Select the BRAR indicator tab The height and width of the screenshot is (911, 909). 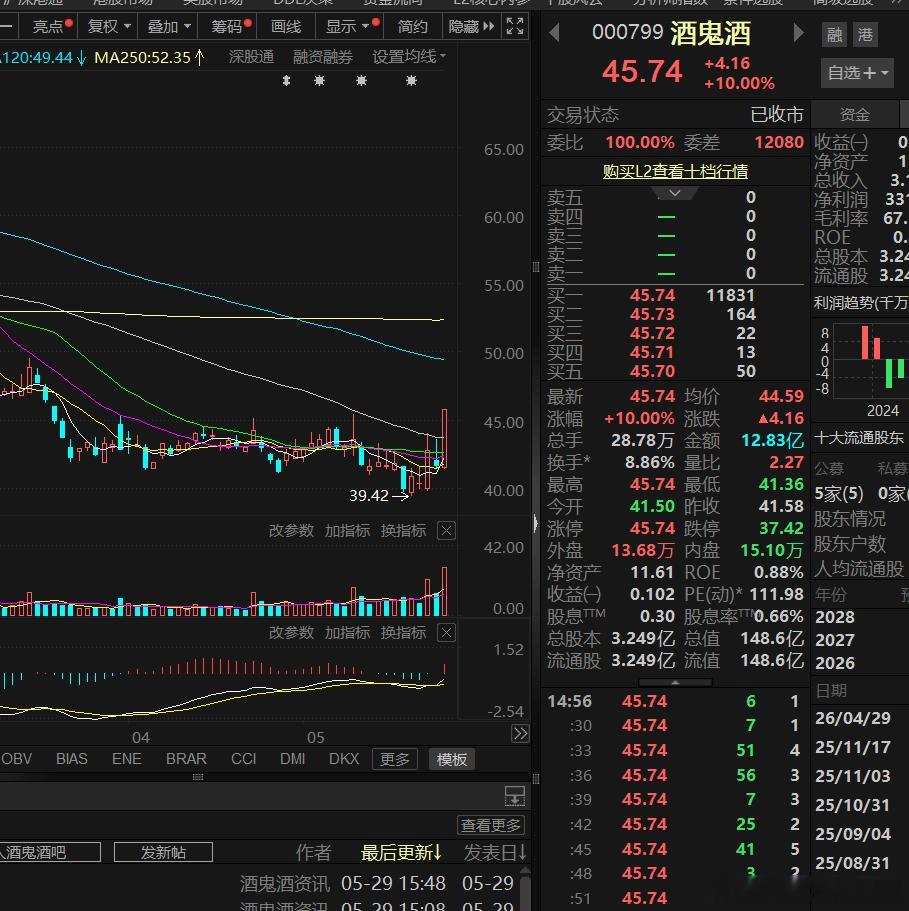click(x=186, y=759)
